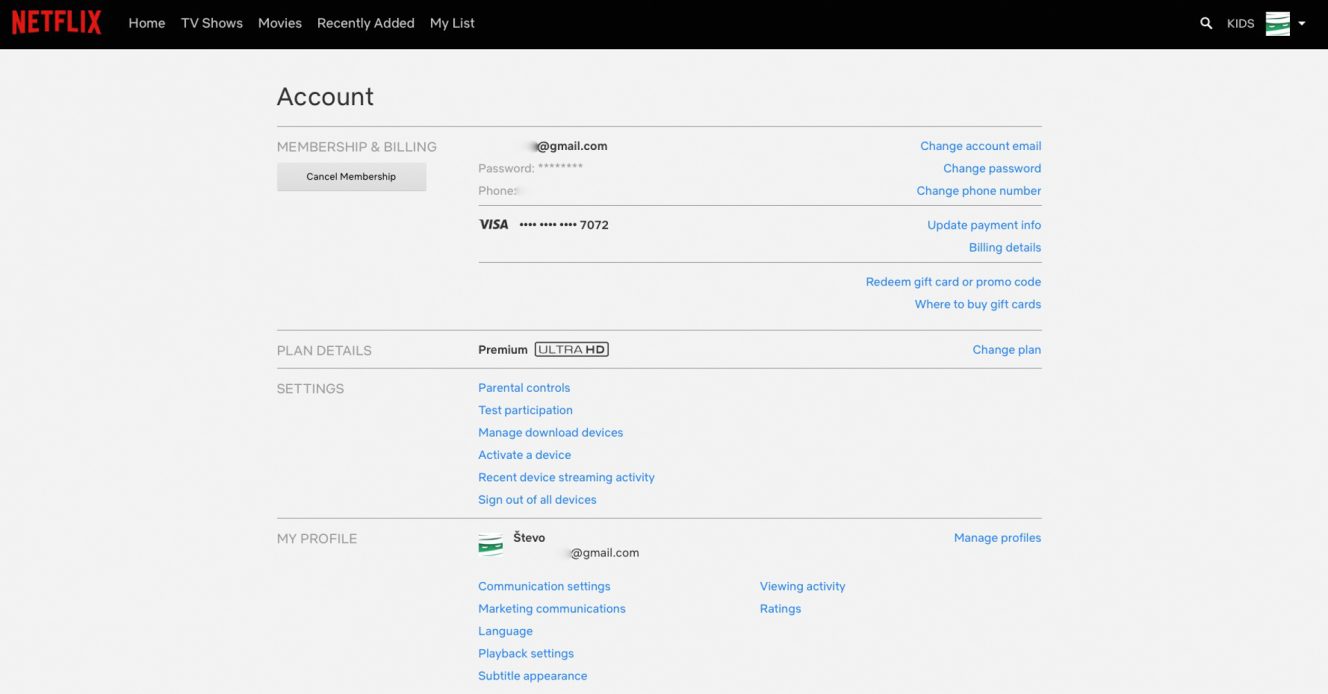Click the Ratings link

point(781,609)
